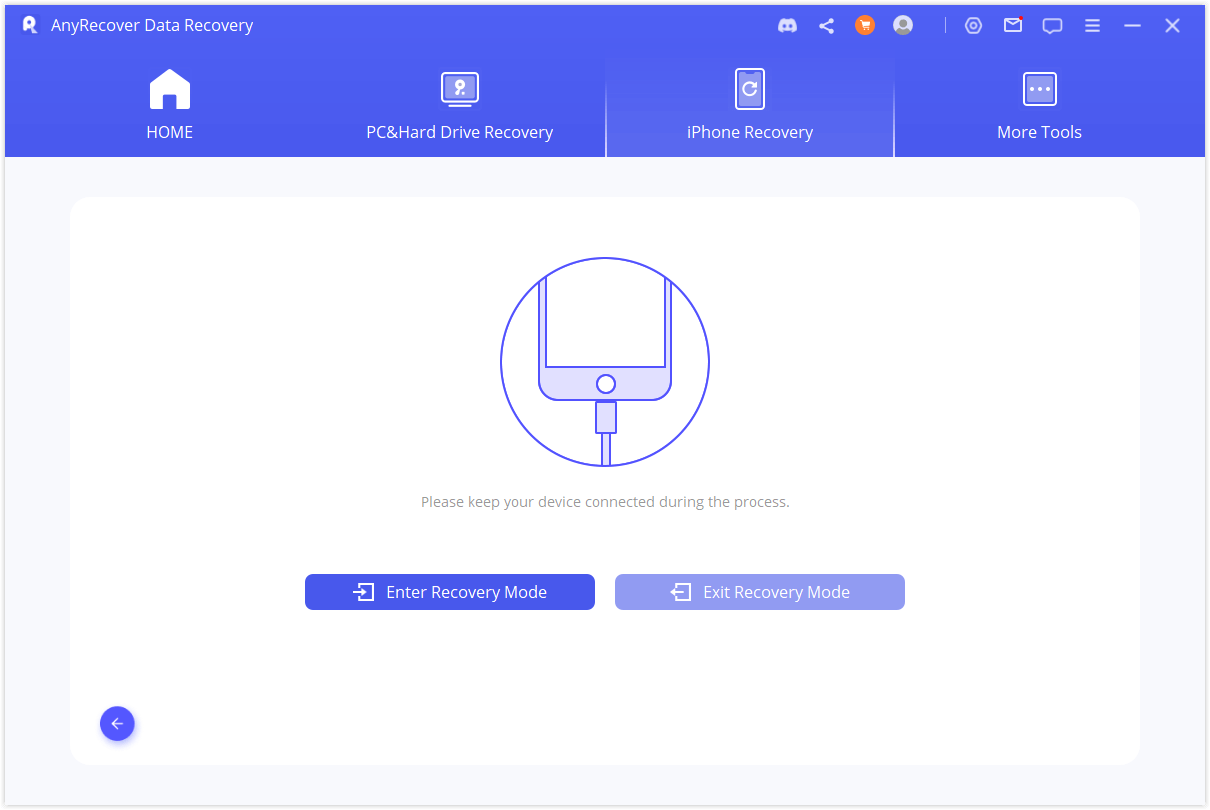Click the Exit Recovery Mode button
This screenshot has height=810, width=1210.
760,592
